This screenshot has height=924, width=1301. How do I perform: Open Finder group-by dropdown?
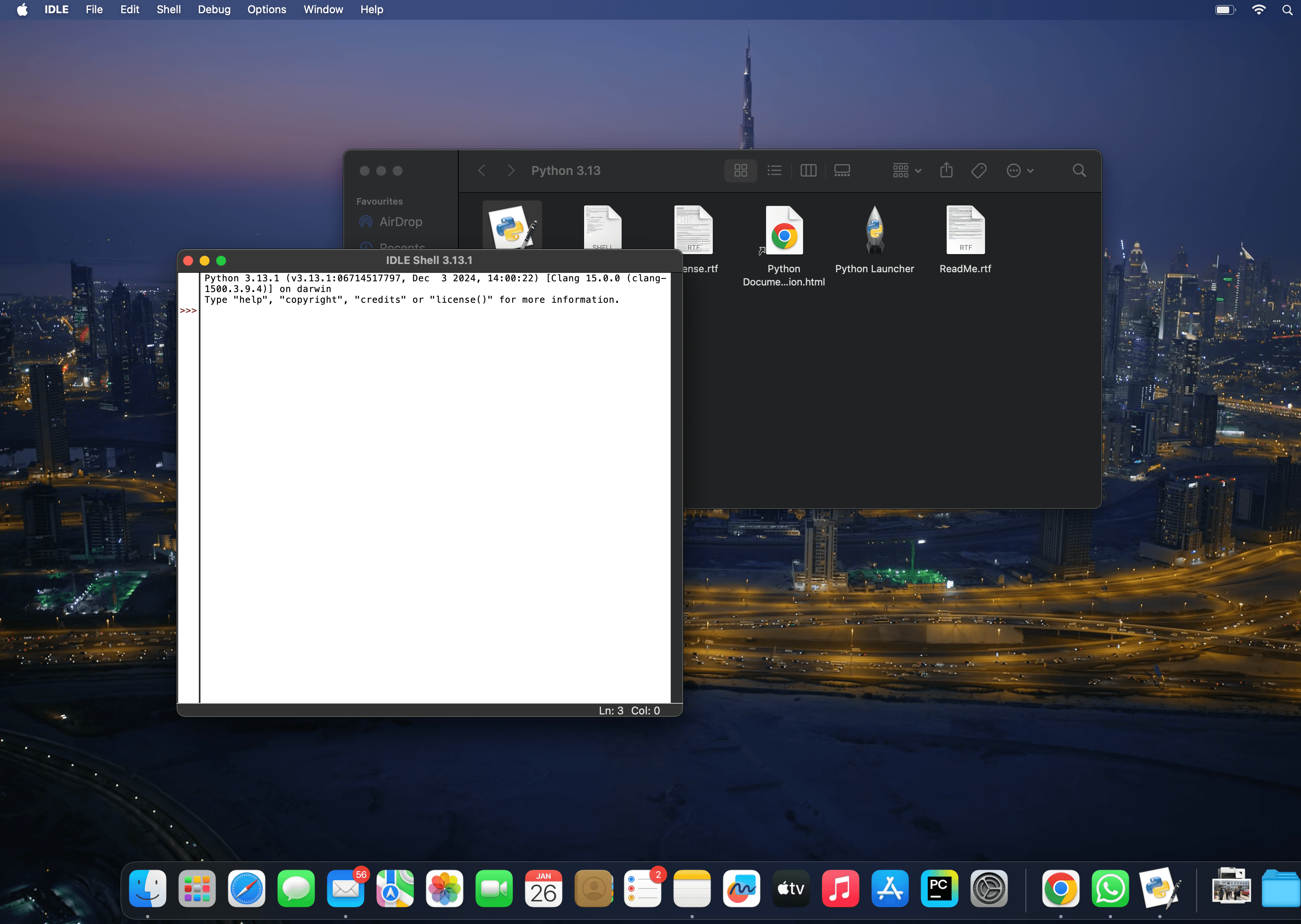click(x=907, y=171)
